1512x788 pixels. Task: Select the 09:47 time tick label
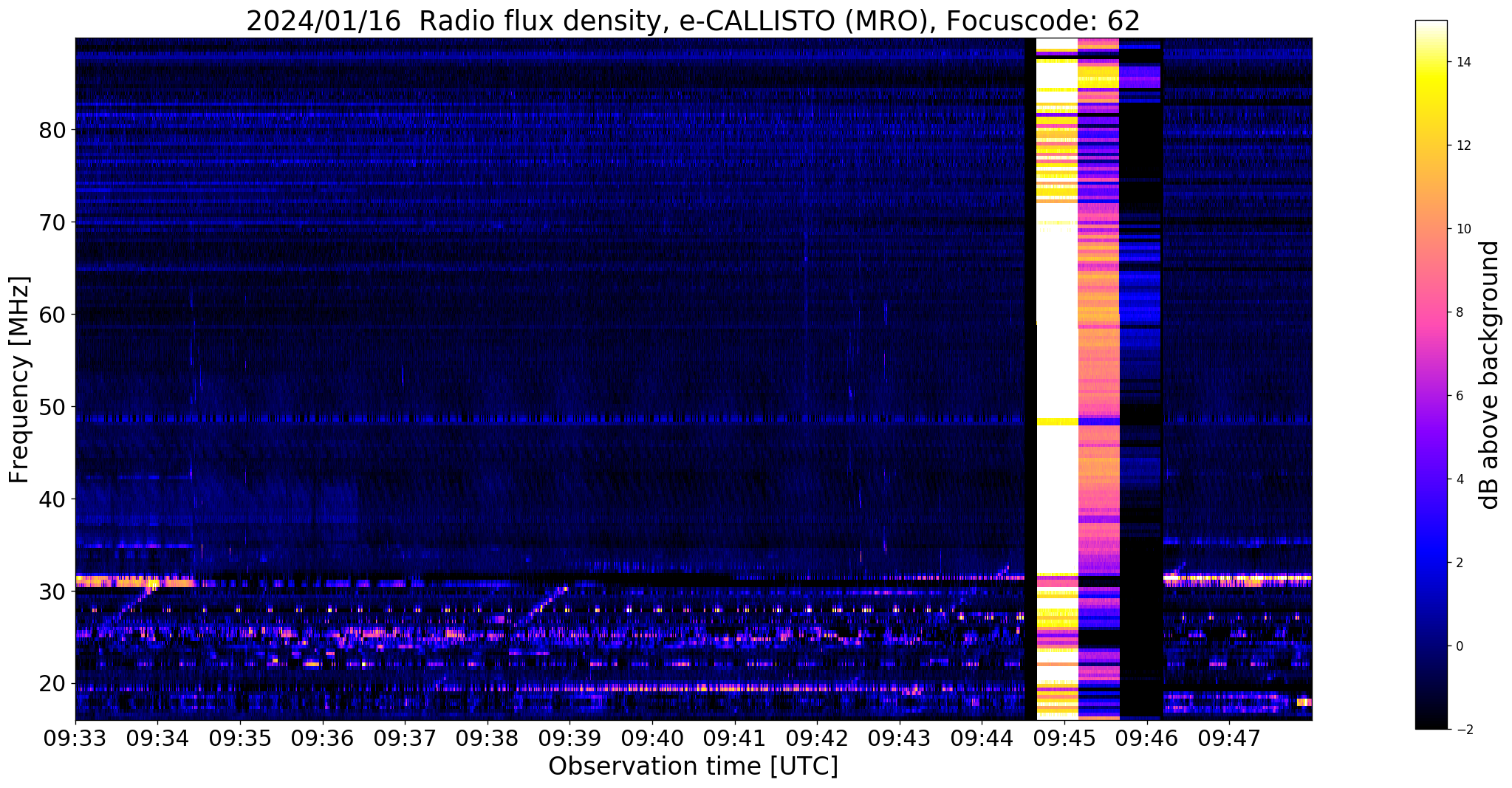coord(1229,739)
